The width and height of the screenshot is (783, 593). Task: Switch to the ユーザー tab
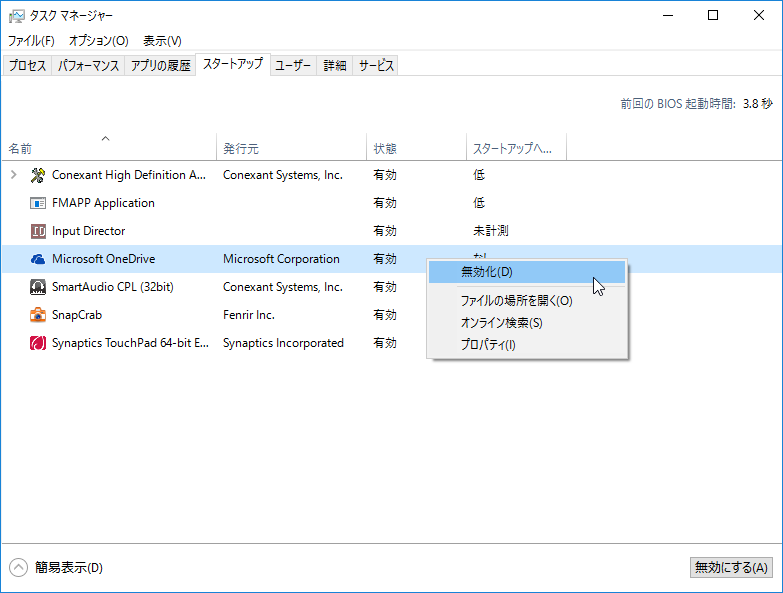293,65
